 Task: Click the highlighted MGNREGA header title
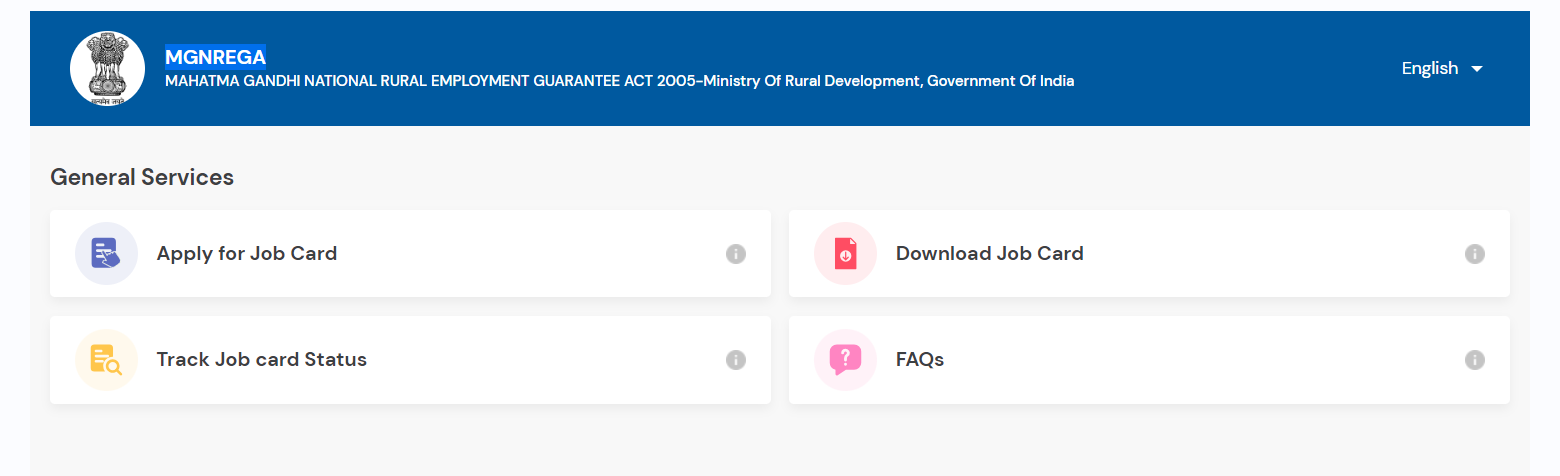(x=215, y=57)
